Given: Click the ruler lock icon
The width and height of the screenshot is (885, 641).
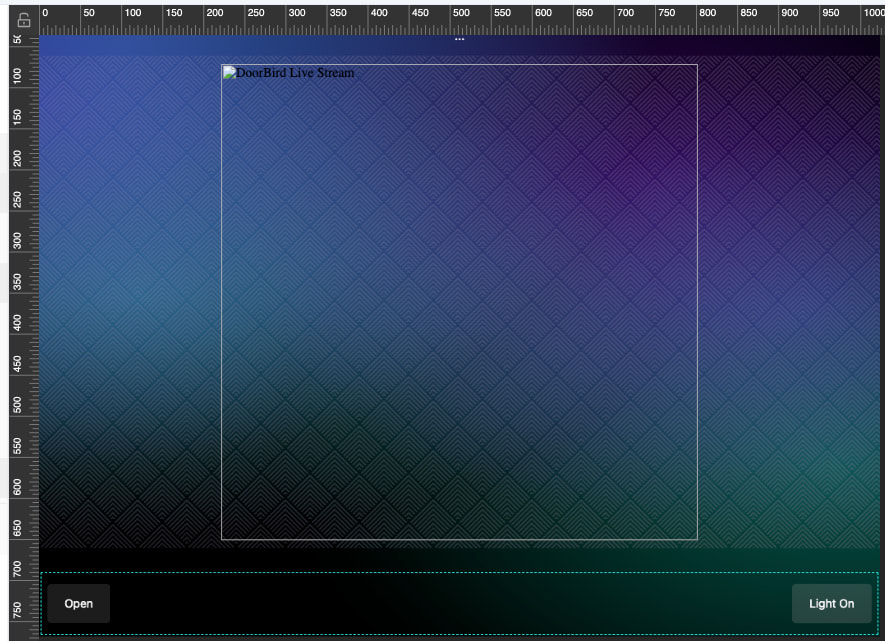Looking at the screenshot, I should click(24, 18).
